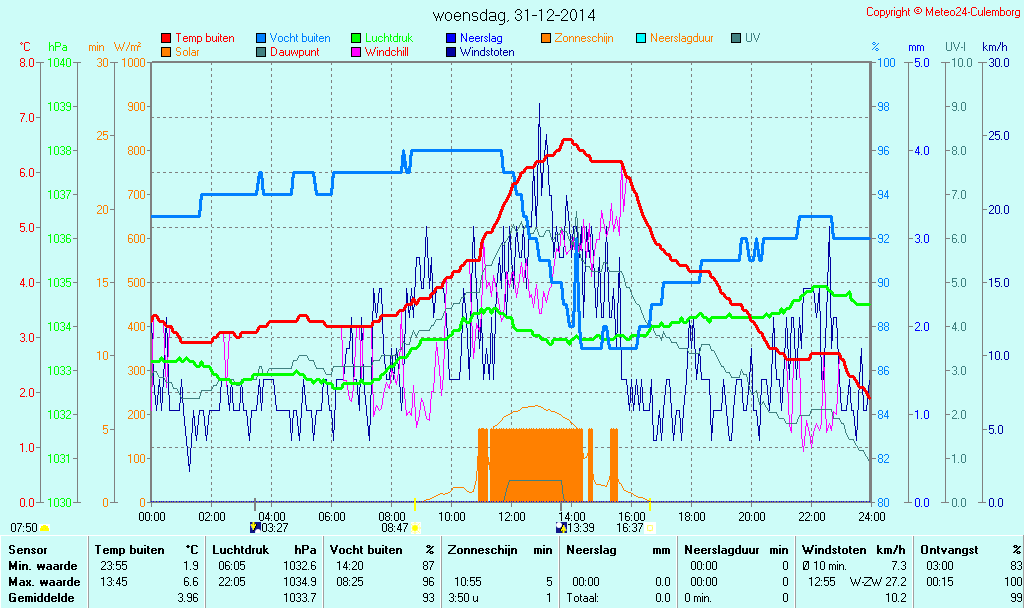Click the moonset icon beside 03:27

pyautogui.click(x=254, y=527)
